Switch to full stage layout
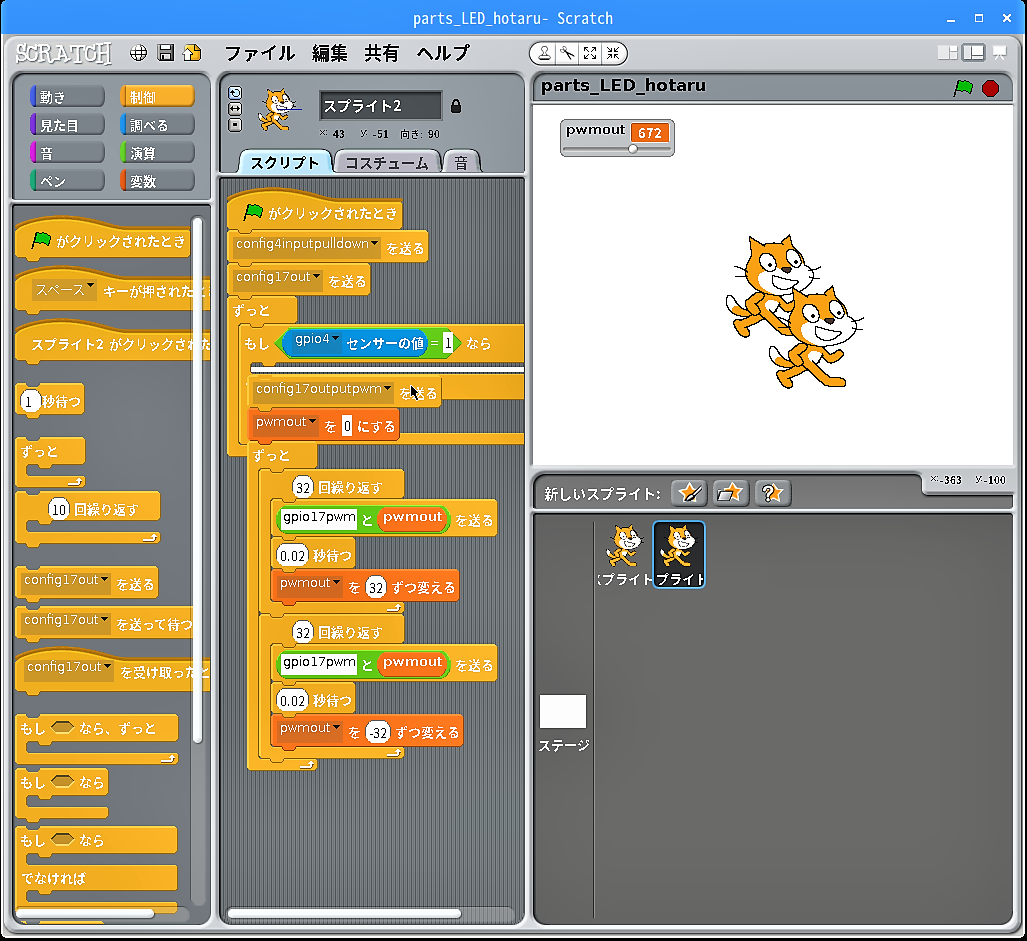 coord(973,52)
